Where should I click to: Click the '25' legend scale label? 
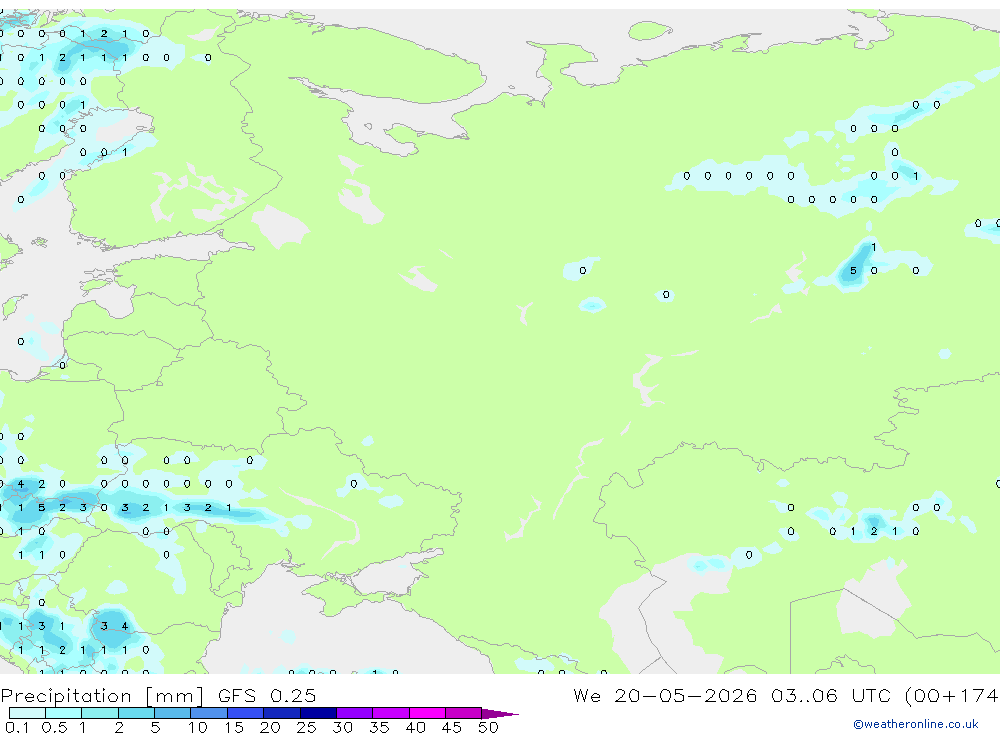tap(307, 727)
